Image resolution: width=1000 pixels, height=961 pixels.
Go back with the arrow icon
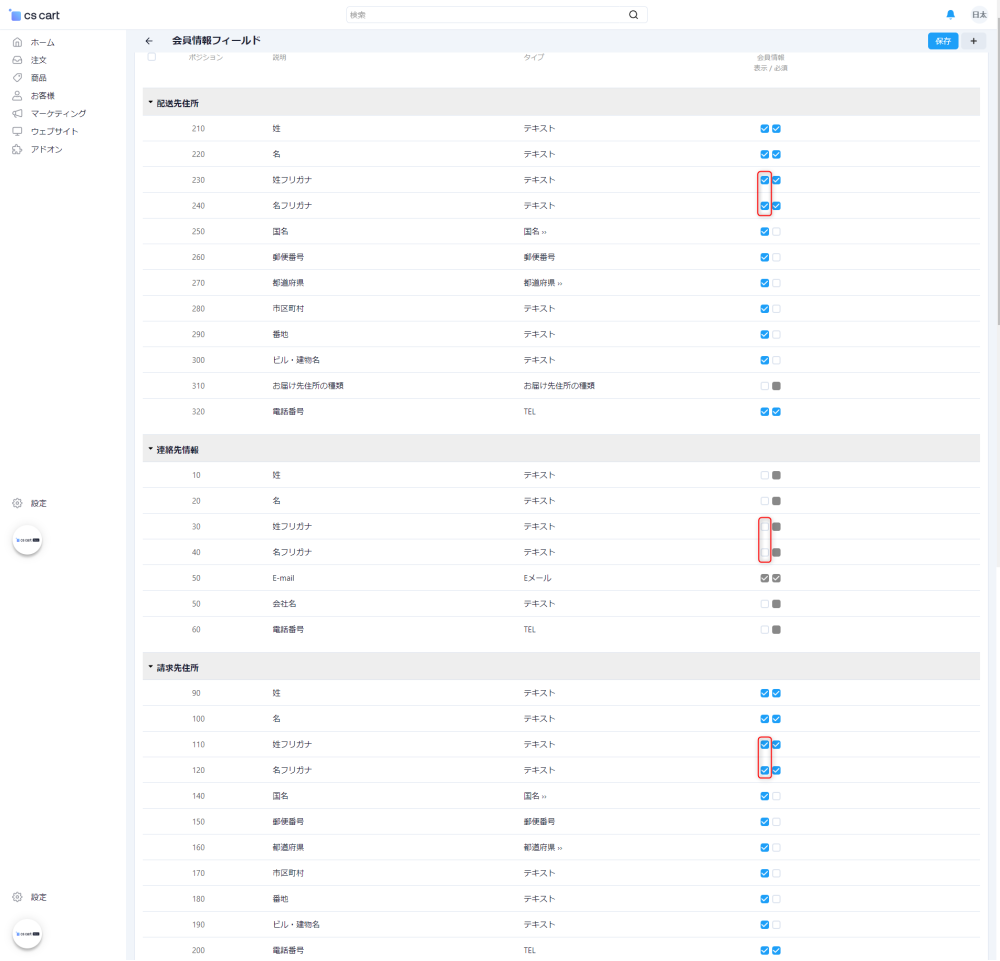[149, 41]
